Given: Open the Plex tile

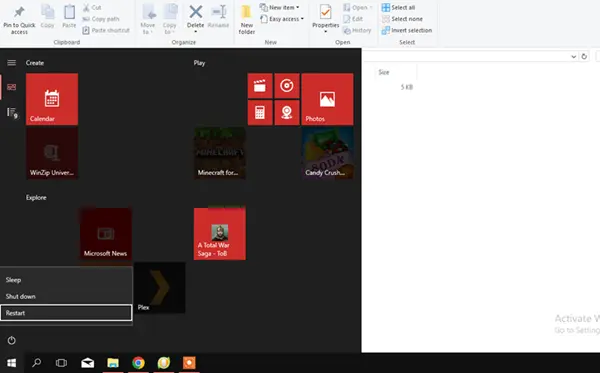Looking at the screenshot, I should [x=160, y=288].
